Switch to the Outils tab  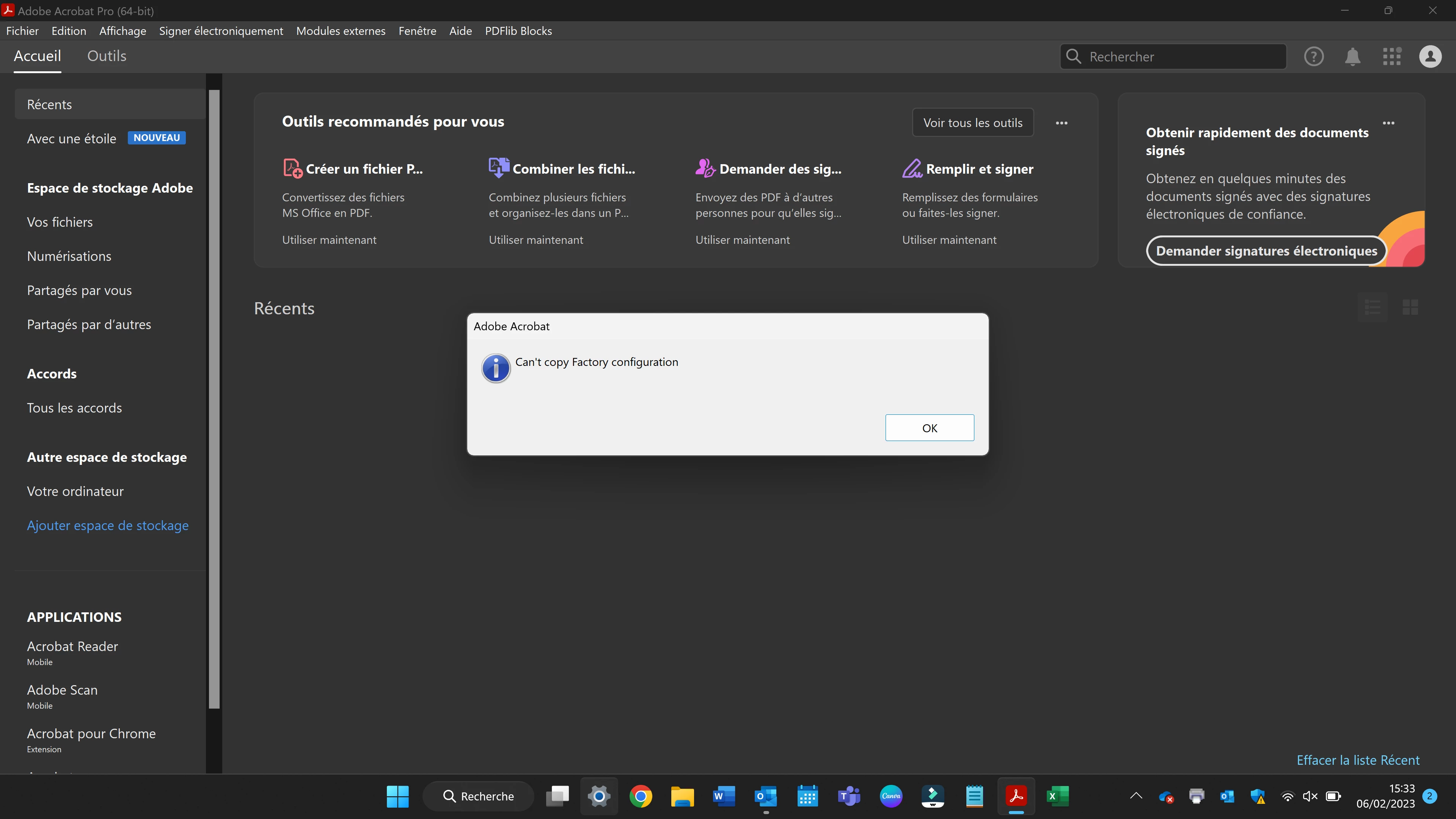(x=106, y=56)
